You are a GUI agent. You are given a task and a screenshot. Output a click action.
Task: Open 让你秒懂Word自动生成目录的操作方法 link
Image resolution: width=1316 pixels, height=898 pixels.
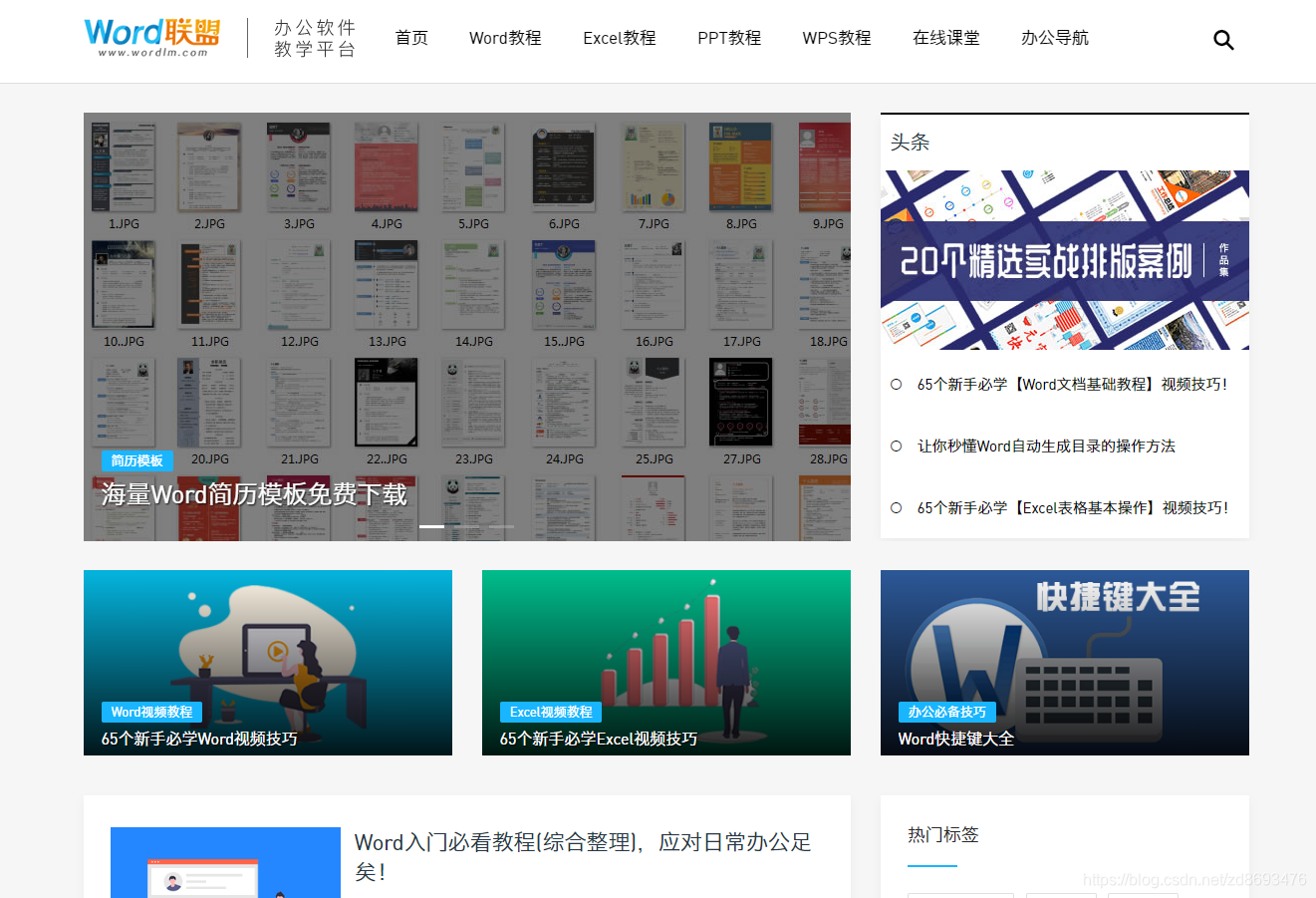(x=1046, y=446)
